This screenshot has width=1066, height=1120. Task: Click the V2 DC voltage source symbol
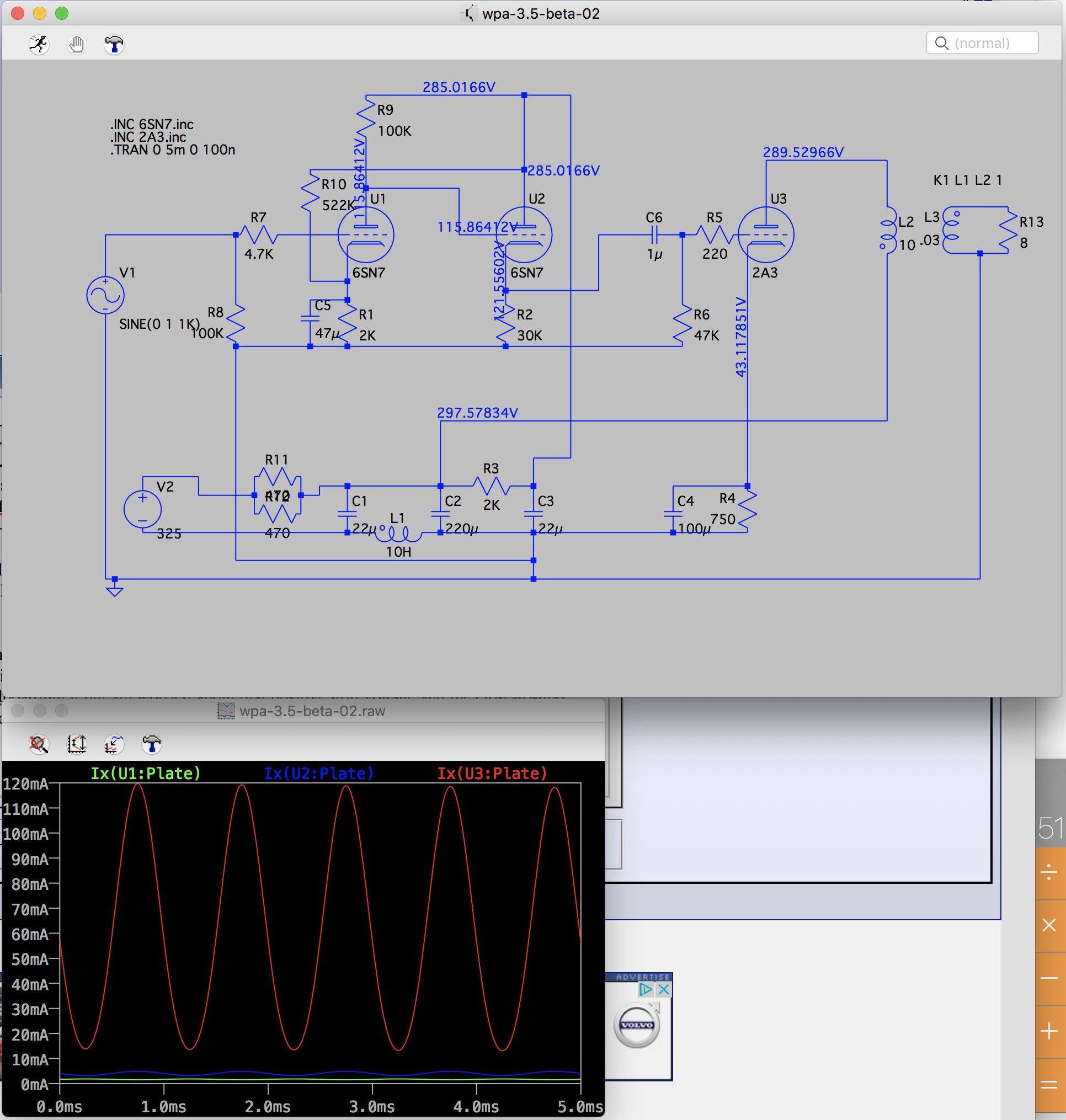tap(142, 509)
